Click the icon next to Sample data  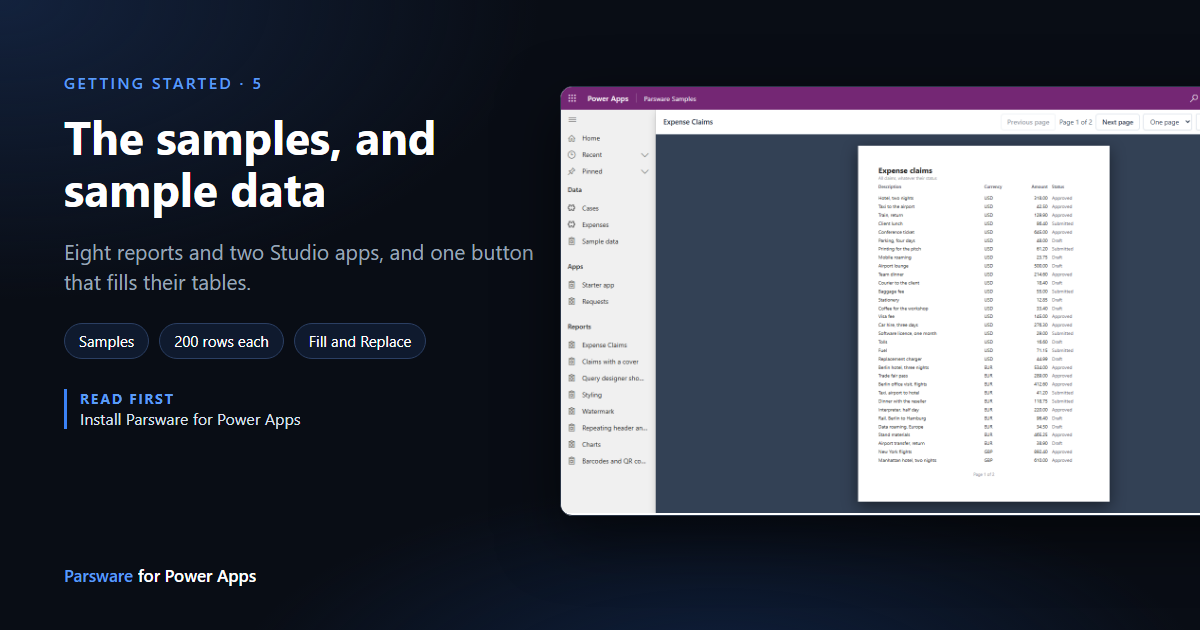[x=571, y=241]
